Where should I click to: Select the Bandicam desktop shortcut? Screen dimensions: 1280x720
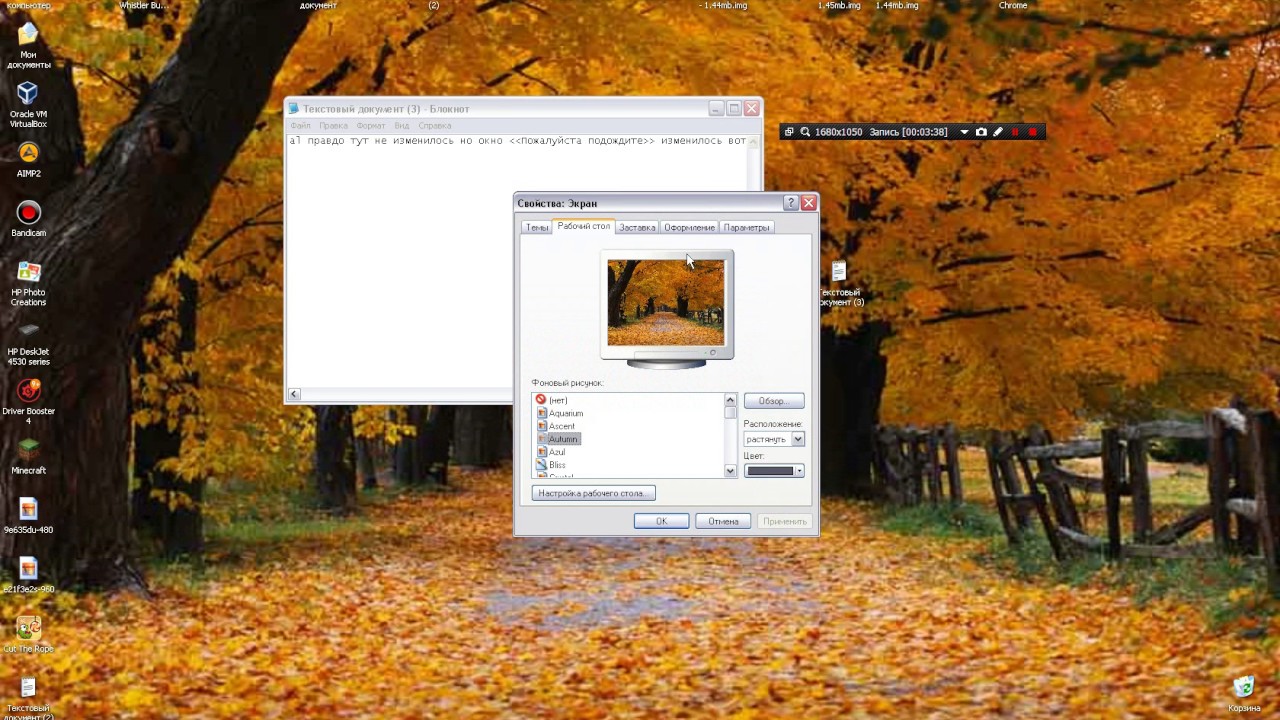[x=28, y=219]
